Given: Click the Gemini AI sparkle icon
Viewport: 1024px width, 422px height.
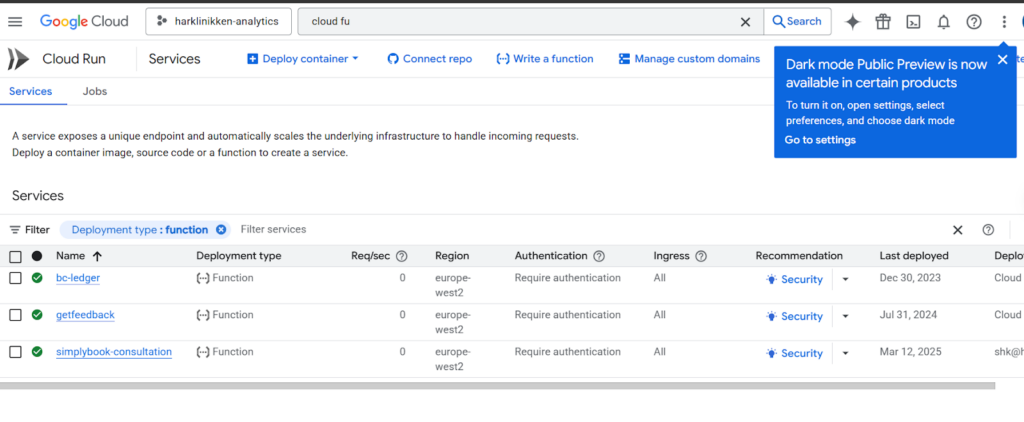Looking at the screenshot, I should tap(852, 22).
